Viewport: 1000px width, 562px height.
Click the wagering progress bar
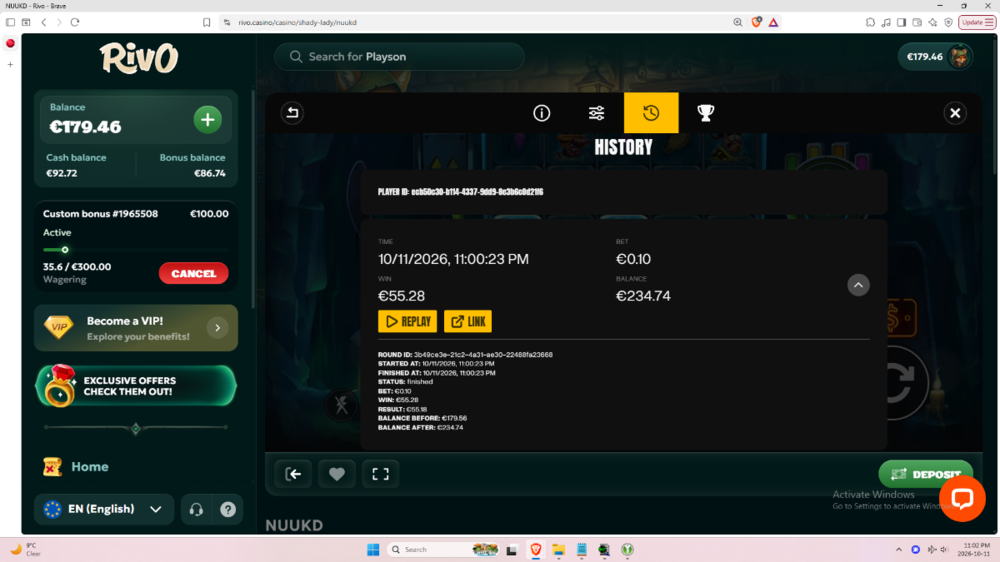click(135, 250)
